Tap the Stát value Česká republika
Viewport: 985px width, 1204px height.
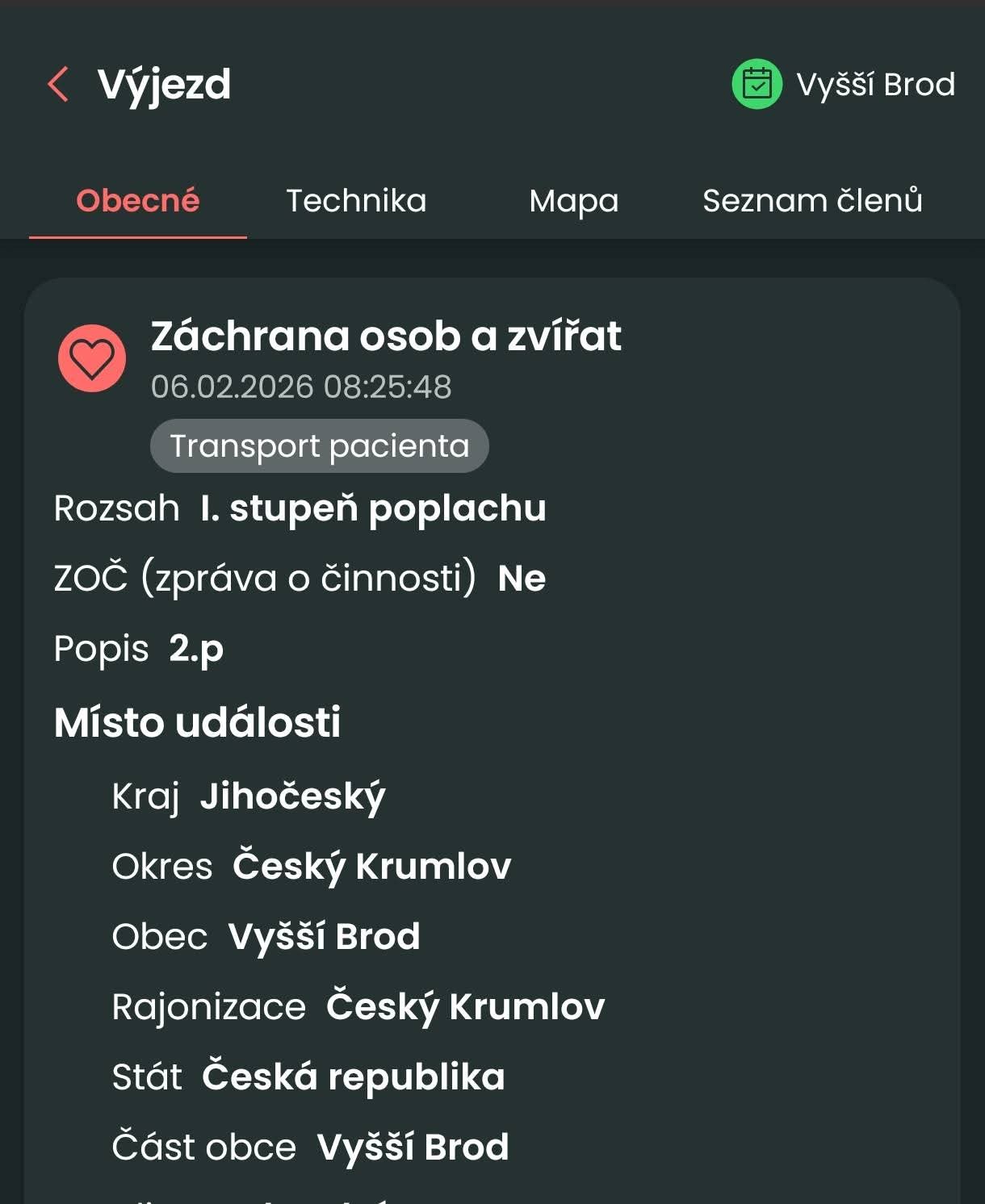pos(353,1076)
